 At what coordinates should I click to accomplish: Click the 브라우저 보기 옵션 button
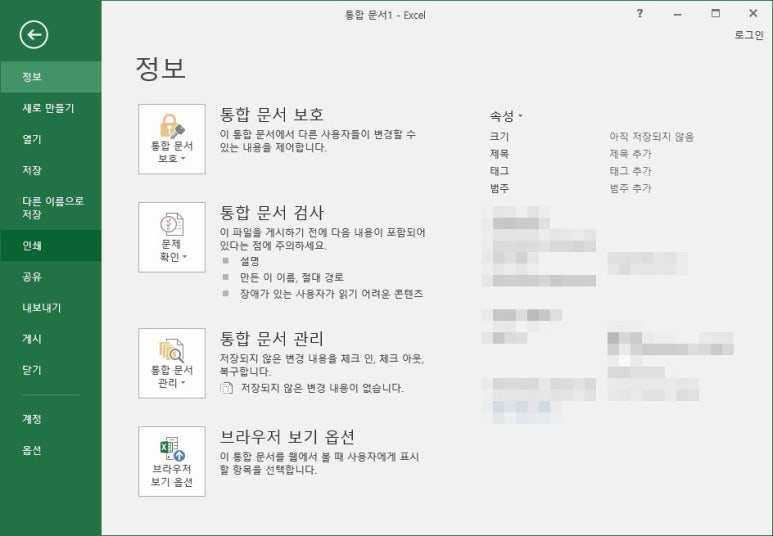(172, 462)
